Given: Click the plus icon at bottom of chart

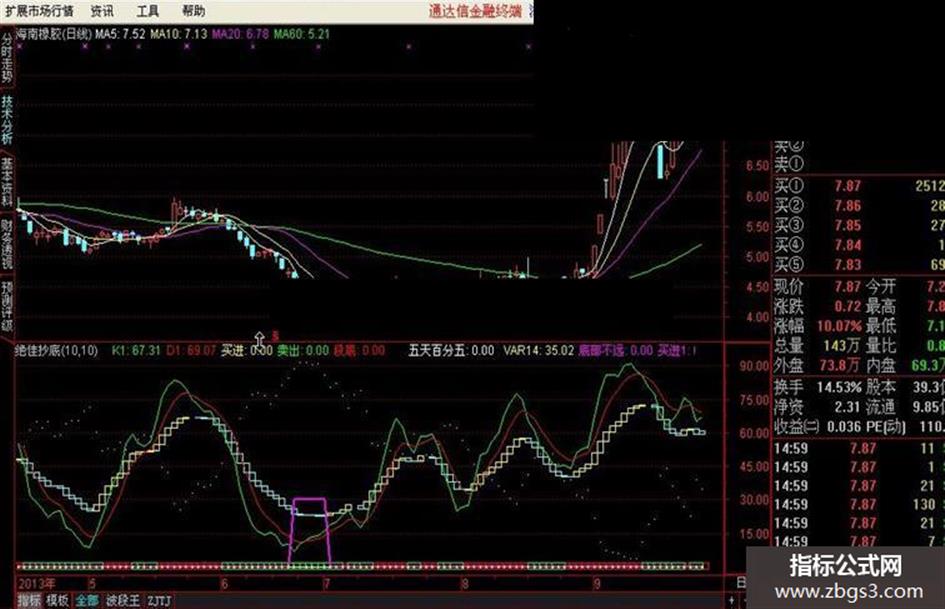Looking at the screenshot, I should [x=732, y=600].
